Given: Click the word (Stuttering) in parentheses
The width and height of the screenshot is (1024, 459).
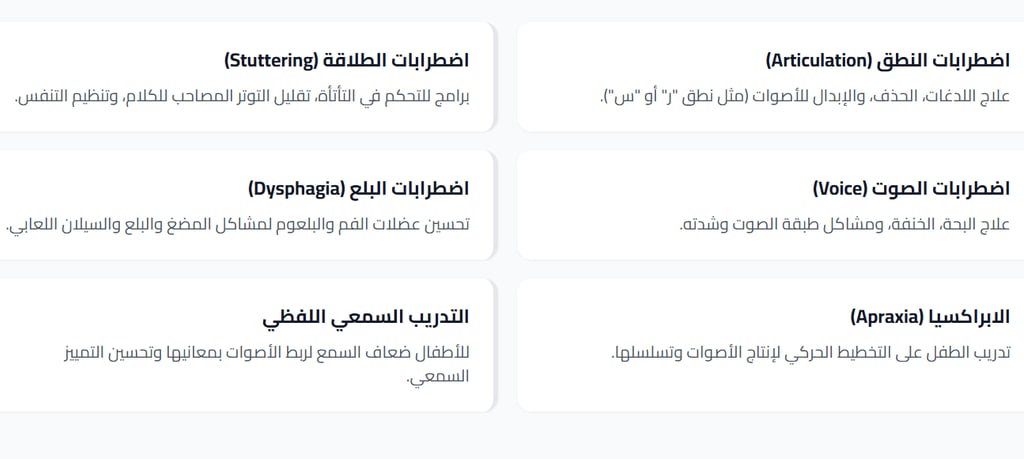Looking at the screenshot, I should click(x=271, y=61).
